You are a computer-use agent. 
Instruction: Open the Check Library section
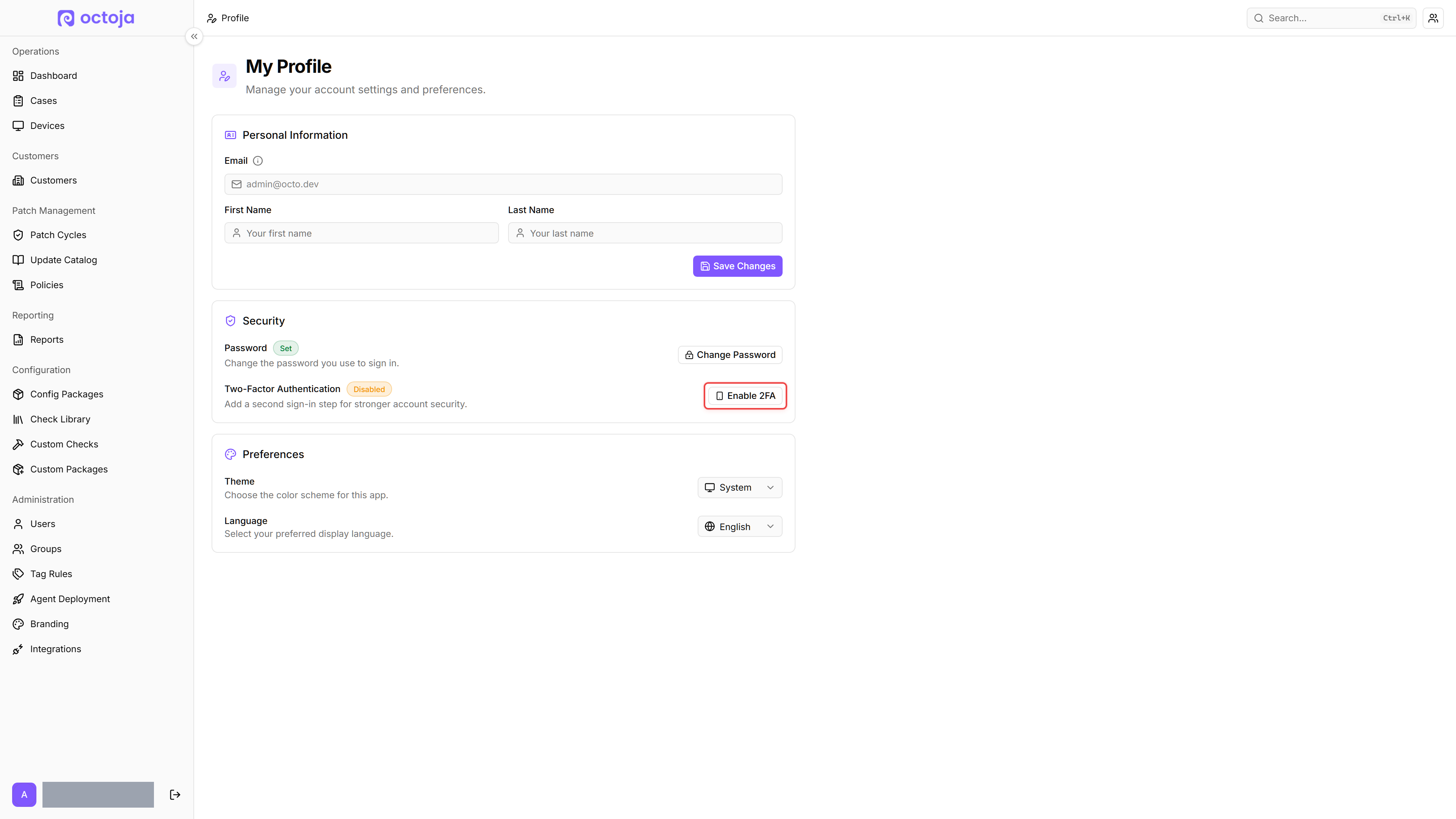60,419
